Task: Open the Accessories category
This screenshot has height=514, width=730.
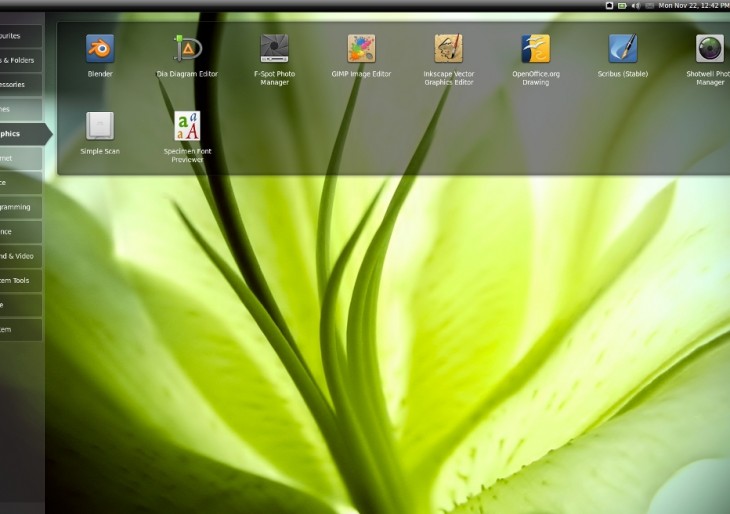Action: tap(20, 85)
